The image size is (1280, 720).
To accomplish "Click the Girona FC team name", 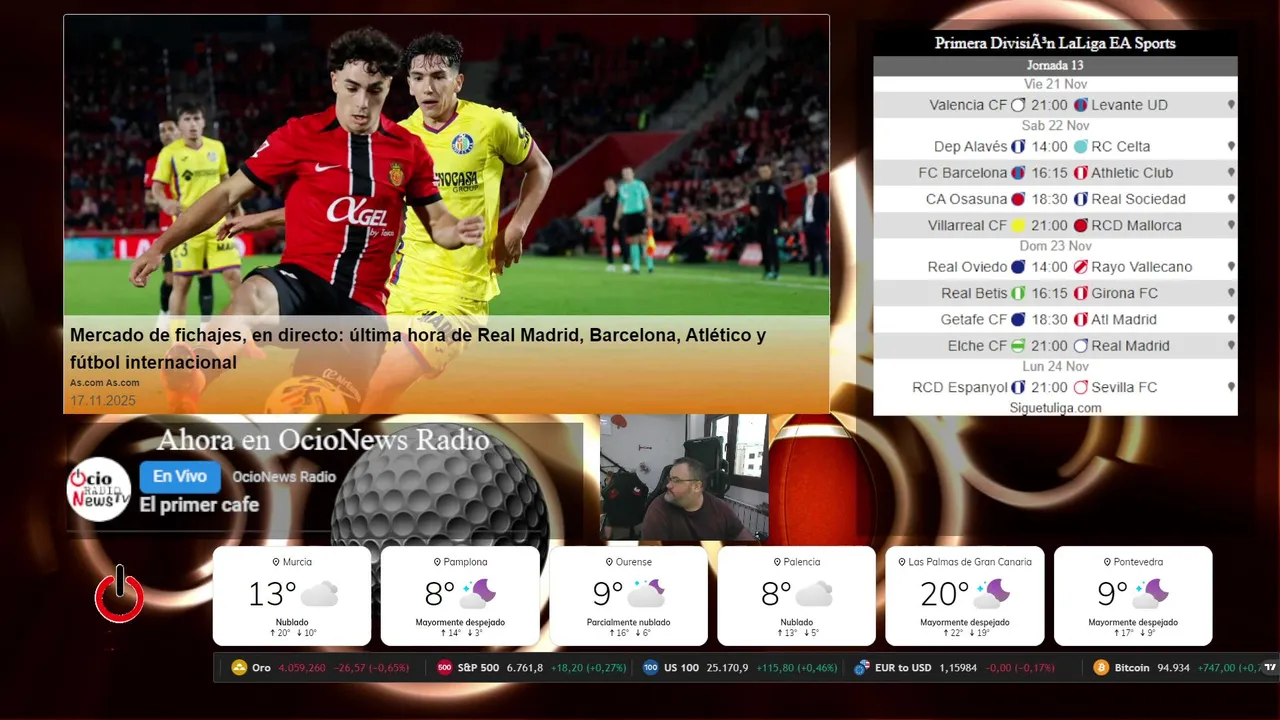I will [1124, 294].
